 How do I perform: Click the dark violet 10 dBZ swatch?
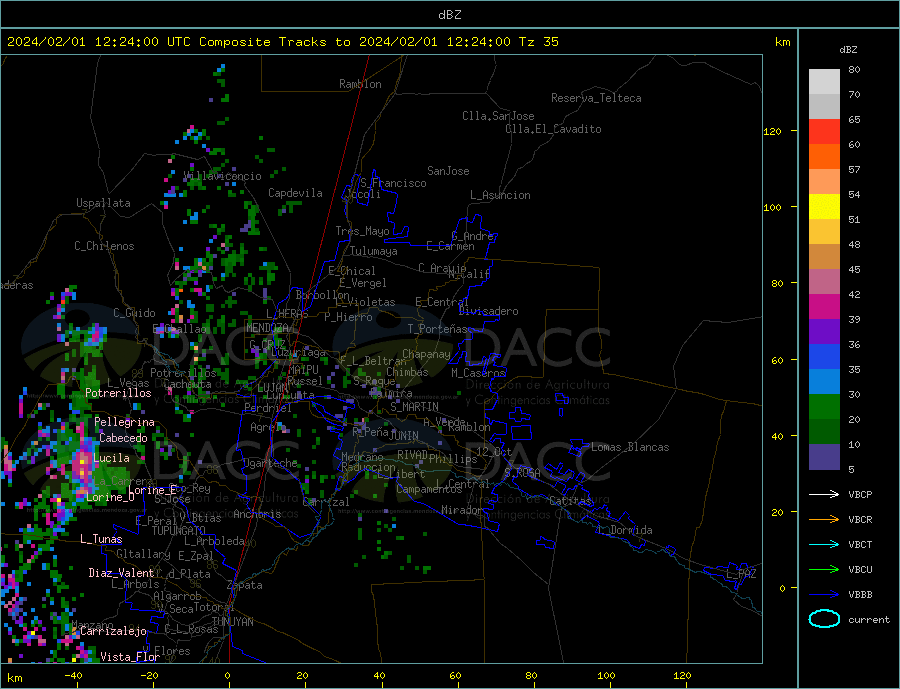coord(824,457)
